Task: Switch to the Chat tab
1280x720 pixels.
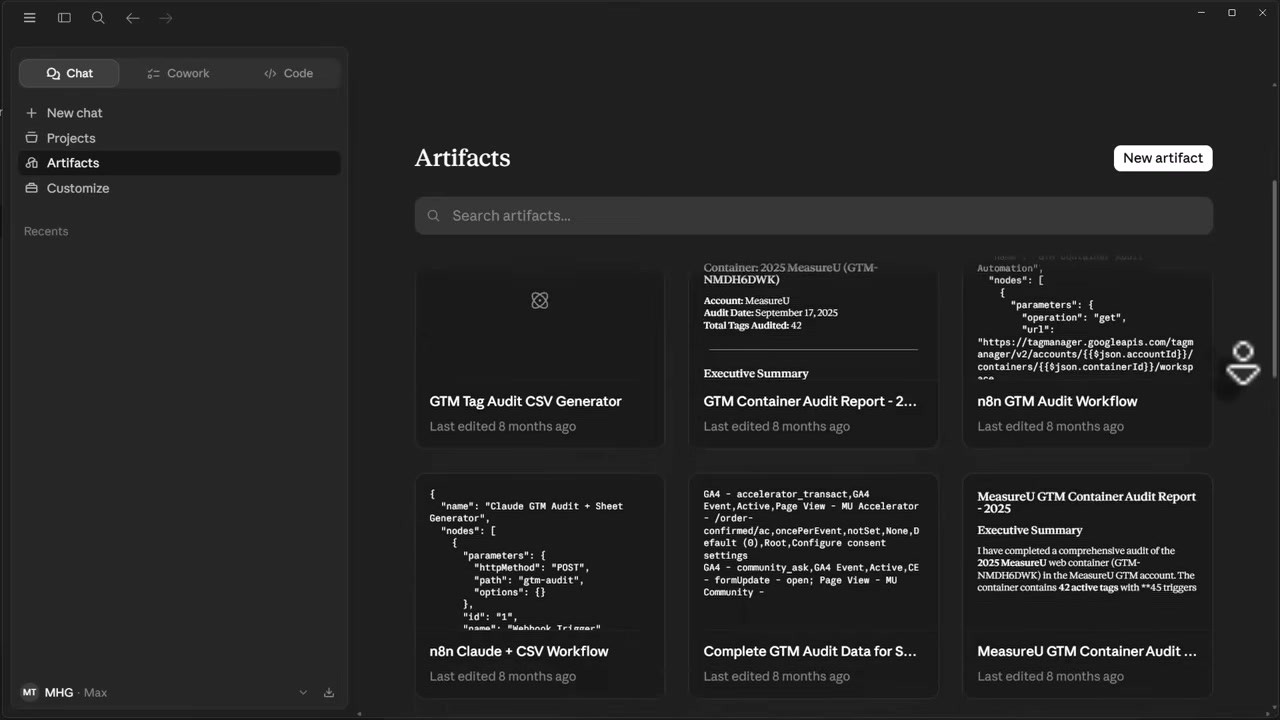Action: coord(69,73)
